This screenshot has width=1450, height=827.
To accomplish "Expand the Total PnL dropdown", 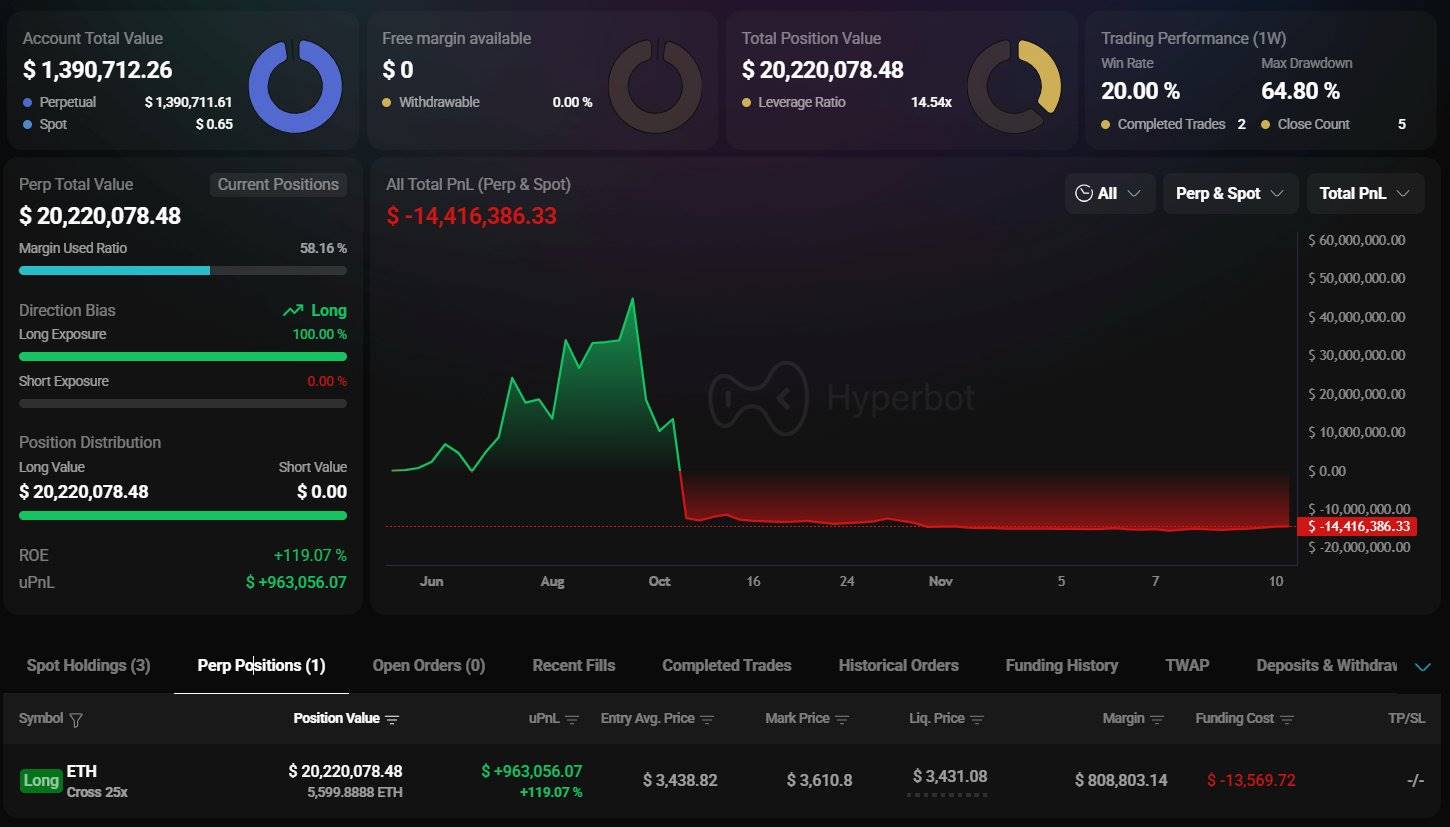I will click(1365, 193).
